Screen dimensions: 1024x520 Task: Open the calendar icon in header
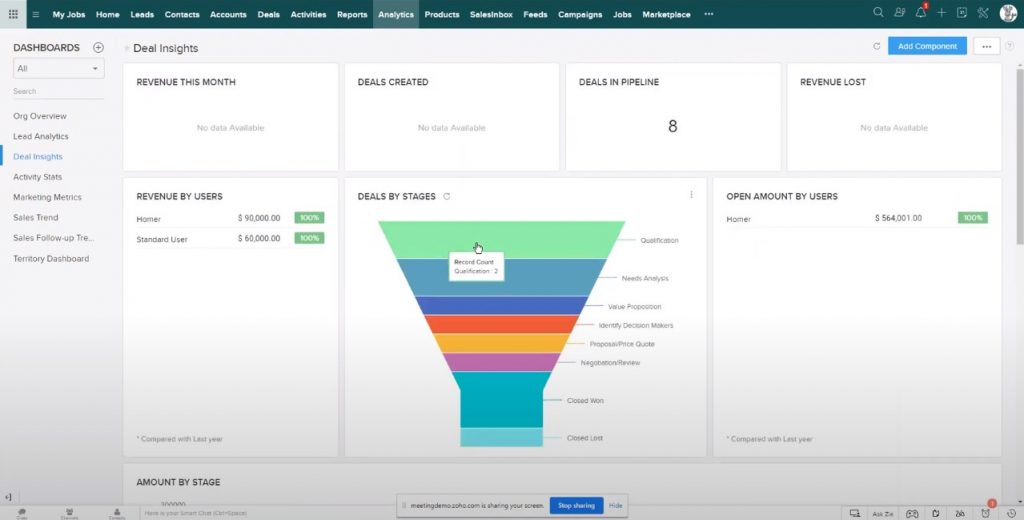click(x=962, y=12)
